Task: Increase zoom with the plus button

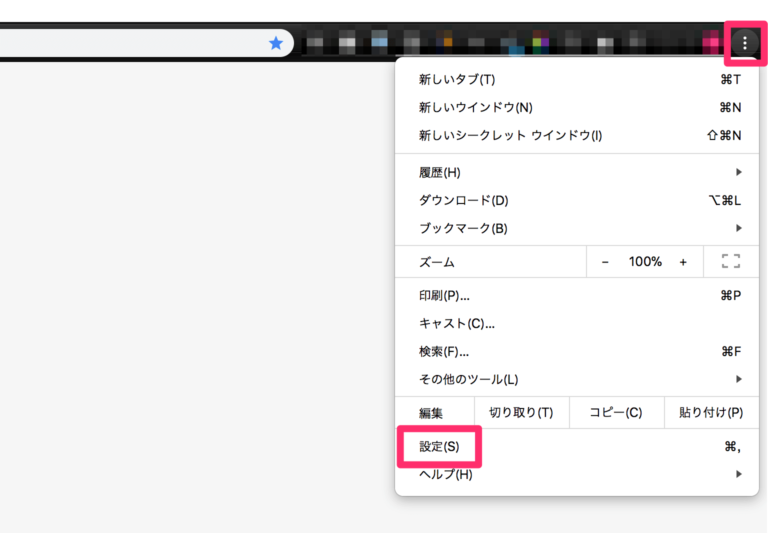Action: coord(683,262)
